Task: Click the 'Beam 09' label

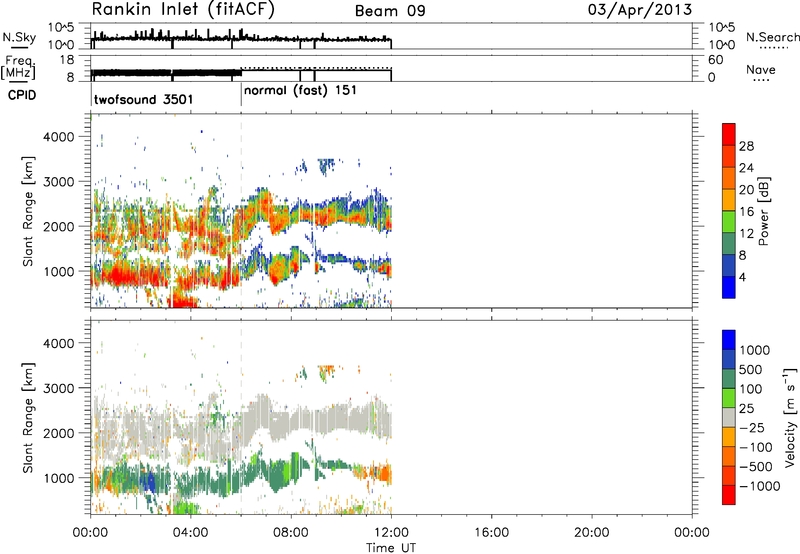Action: pos(390,11)
